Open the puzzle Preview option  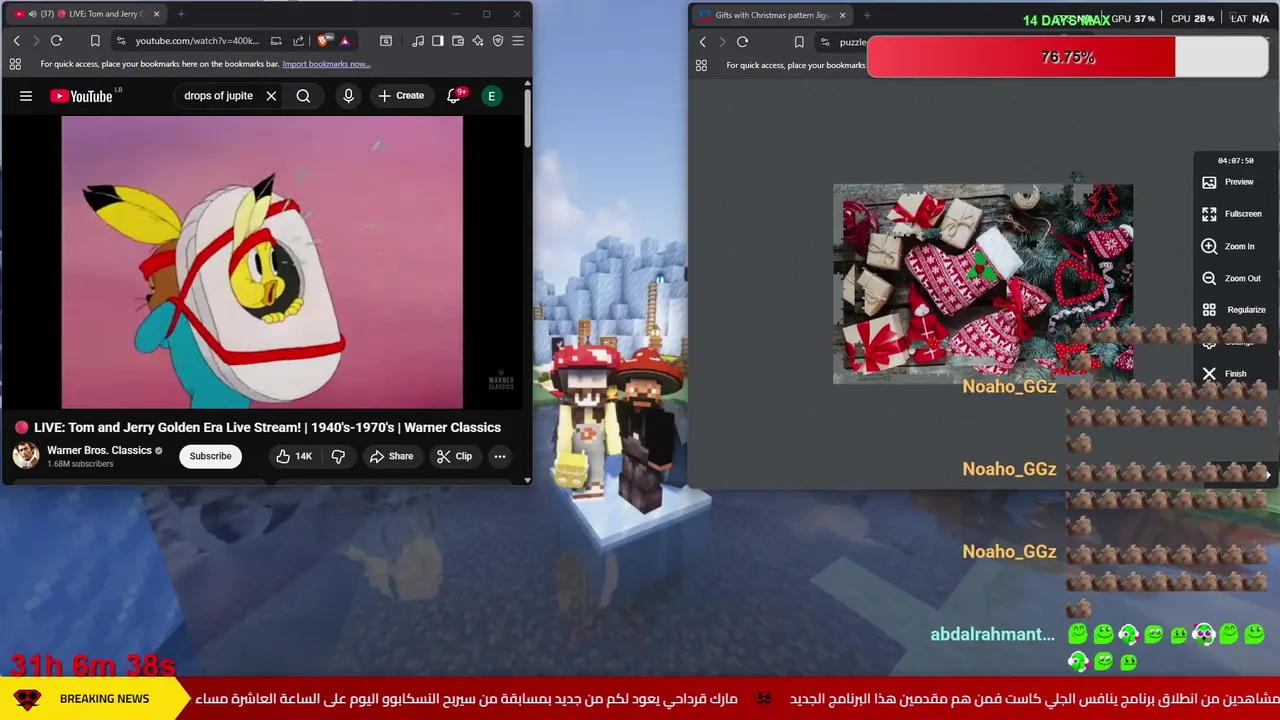pos(1229,182)
